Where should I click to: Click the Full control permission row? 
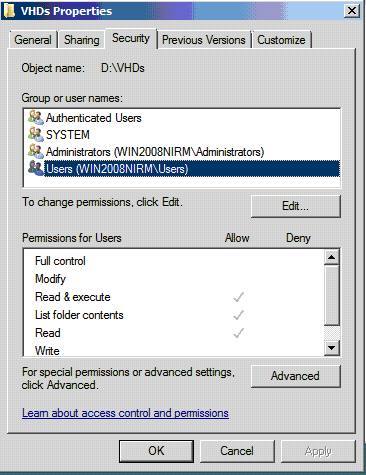(173, 261)
